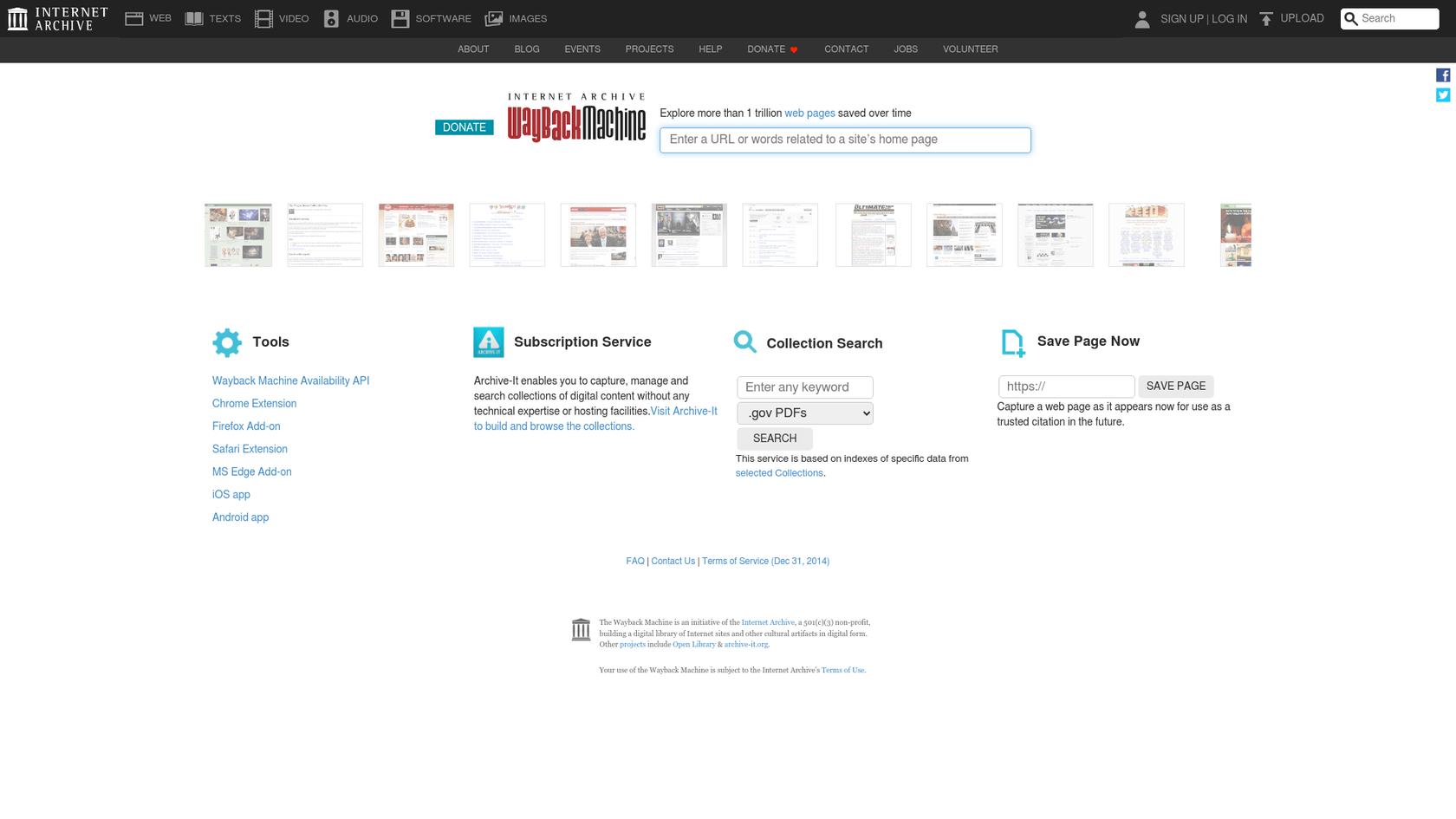Image resolution: width=1456 pixels, height=819 pixels.
Task: Click the SAVE PAGE button
Action: (1175, 386)
